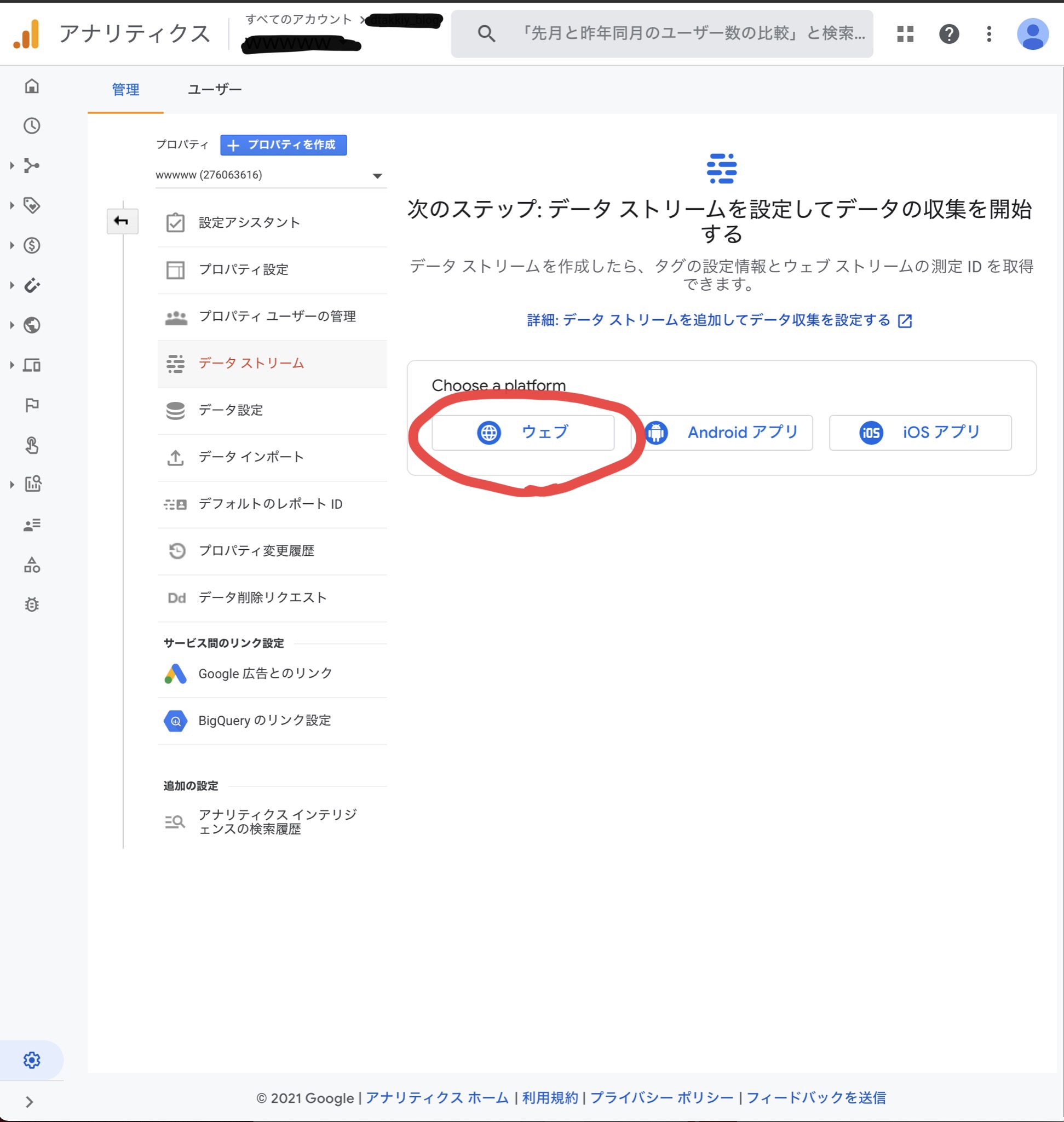Expand the Demographics globe section arrow
This screenshot has width=1064, height=1122.
(12, 325)
